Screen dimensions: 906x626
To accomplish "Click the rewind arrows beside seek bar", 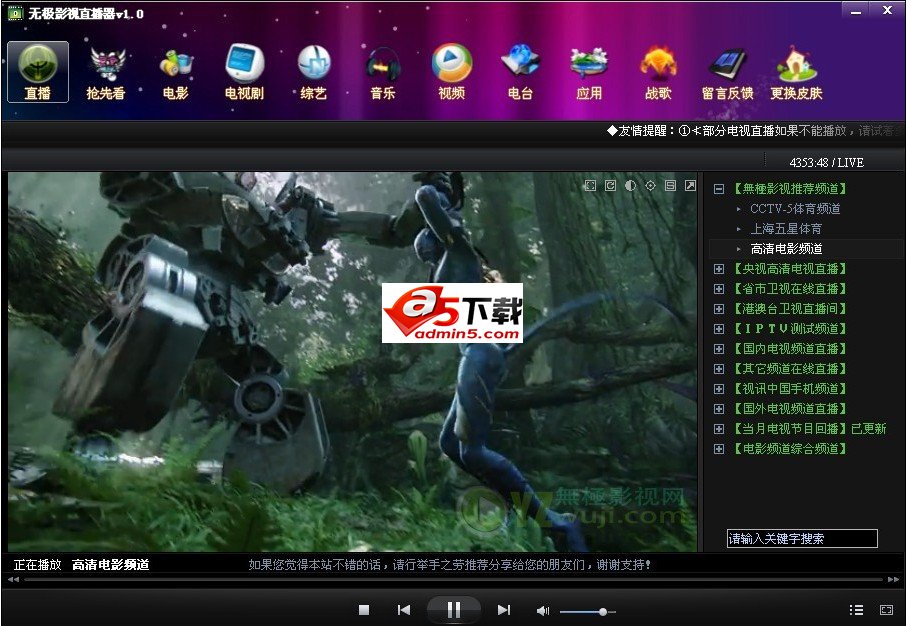I will (x=13, y=579).
